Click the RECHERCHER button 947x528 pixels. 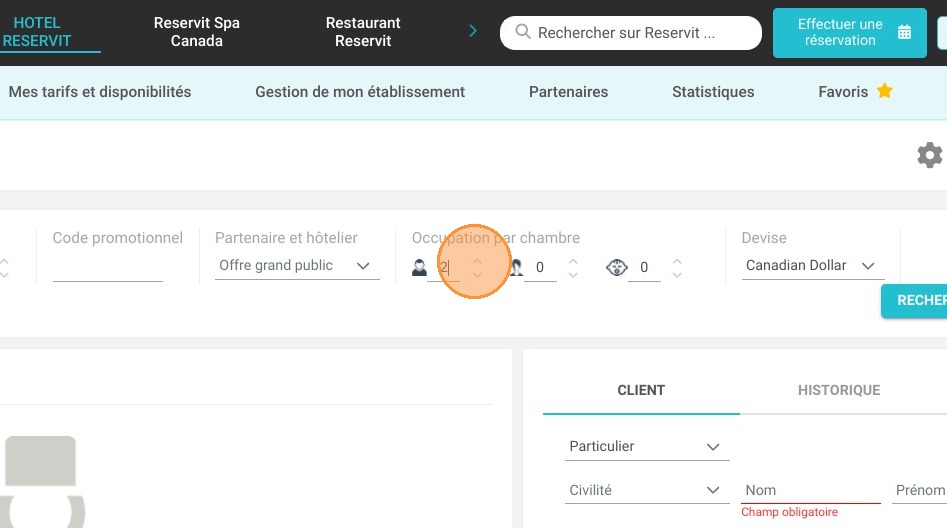914,300
